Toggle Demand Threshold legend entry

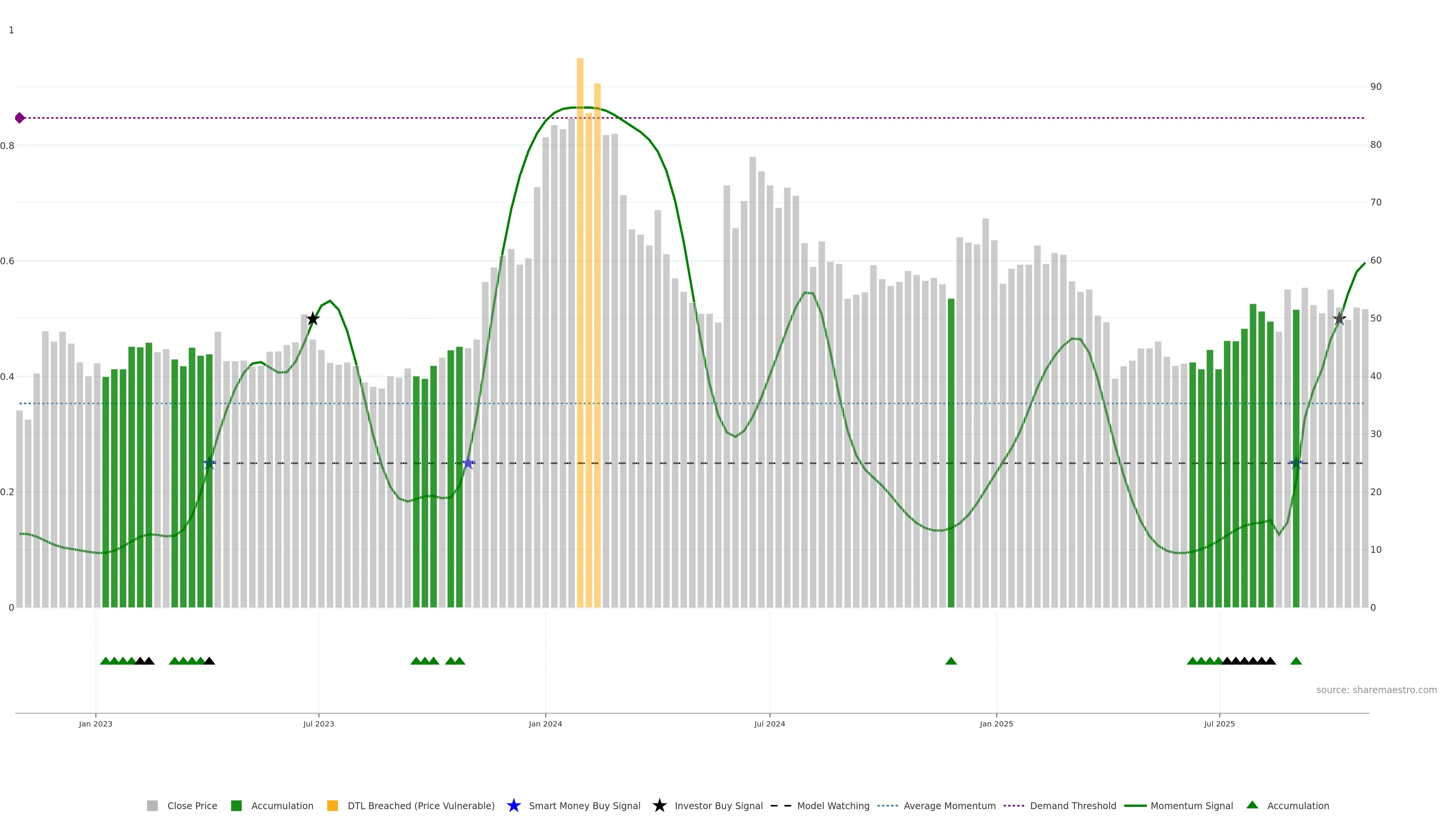(x=1072, y=805)
